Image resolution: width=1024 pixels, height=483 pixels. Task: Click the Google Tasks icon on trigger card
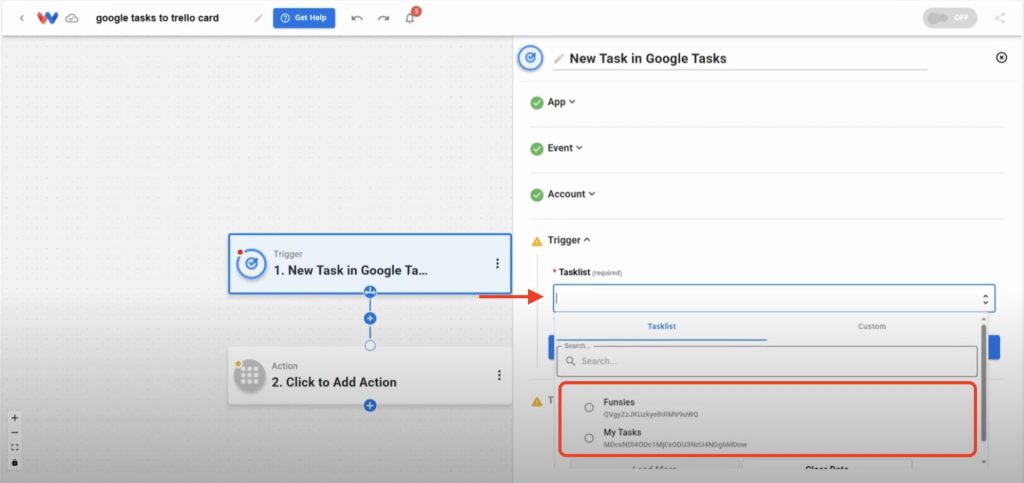tap(251, 264)
